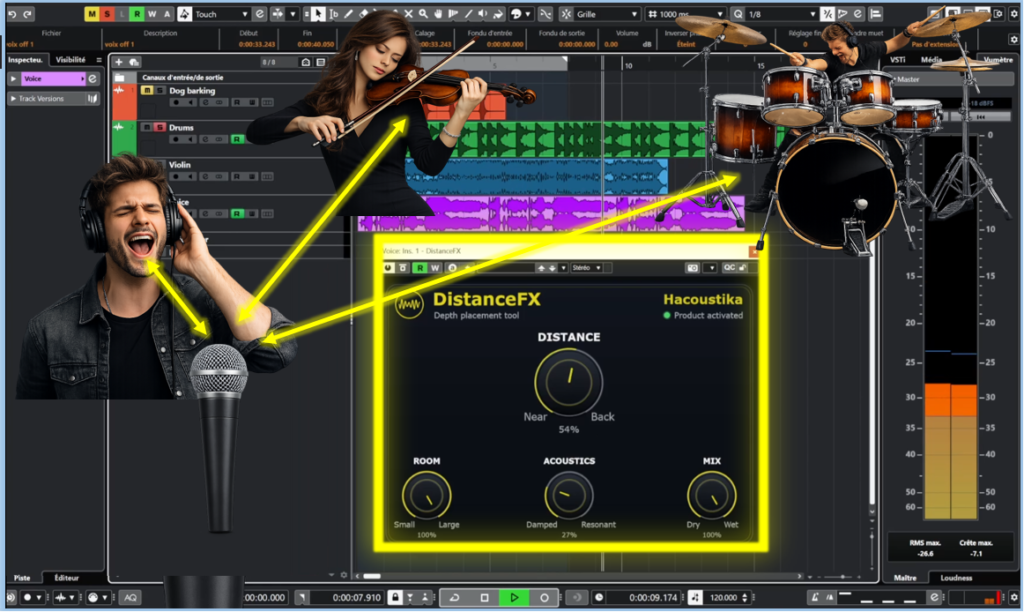The height and width of the screenshot is (612, 1024).
Task: Select the Zoom magnifier tool
Action: [423, 14]
